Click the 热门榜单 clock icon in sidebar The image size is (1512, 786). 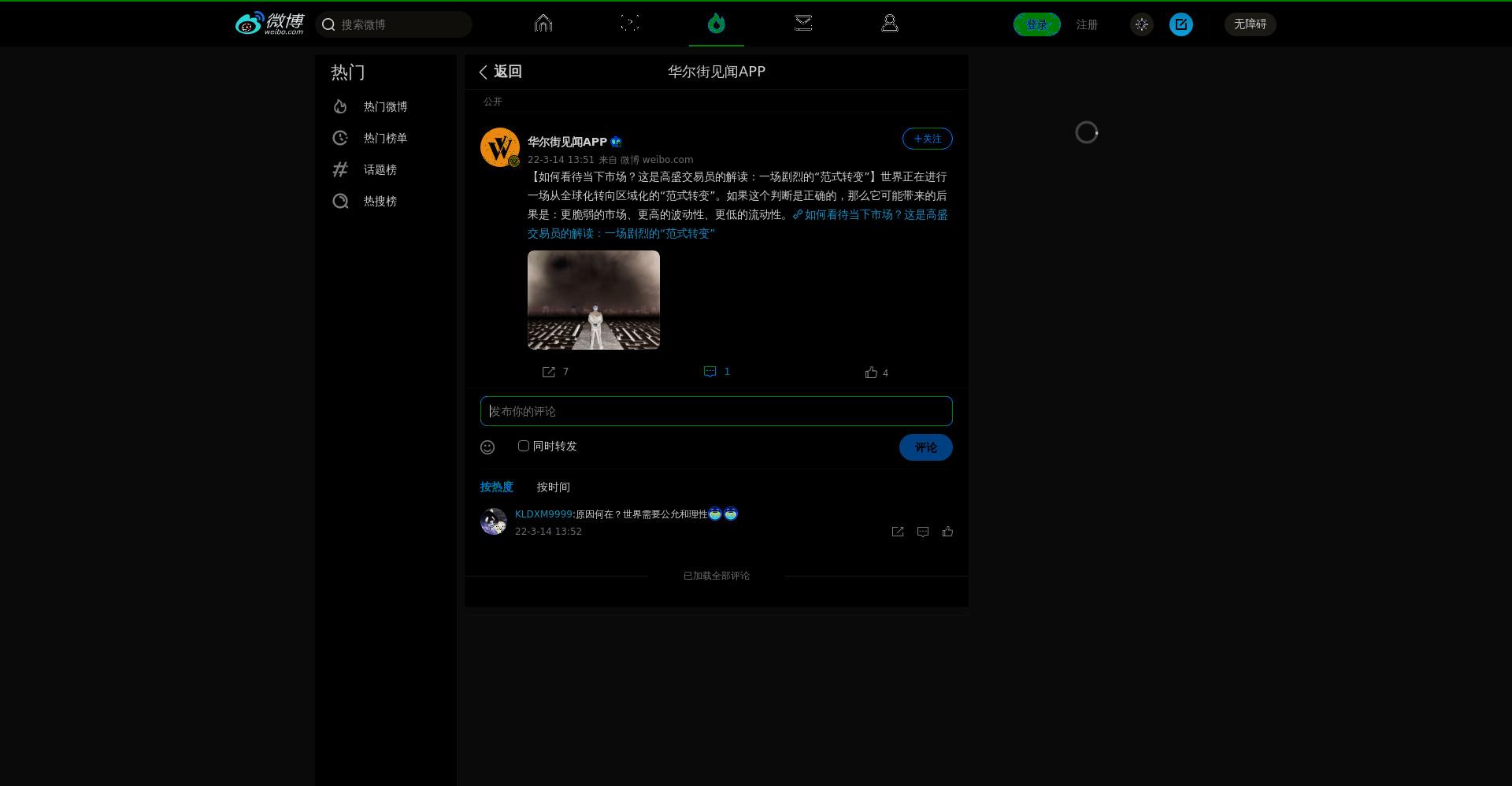coord(340,138)
